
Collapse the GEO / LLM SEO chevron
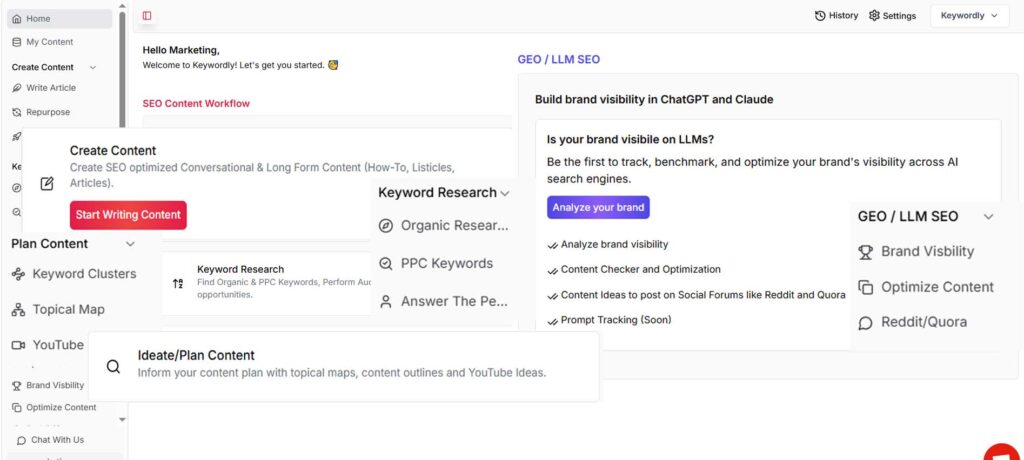(988, 217)
